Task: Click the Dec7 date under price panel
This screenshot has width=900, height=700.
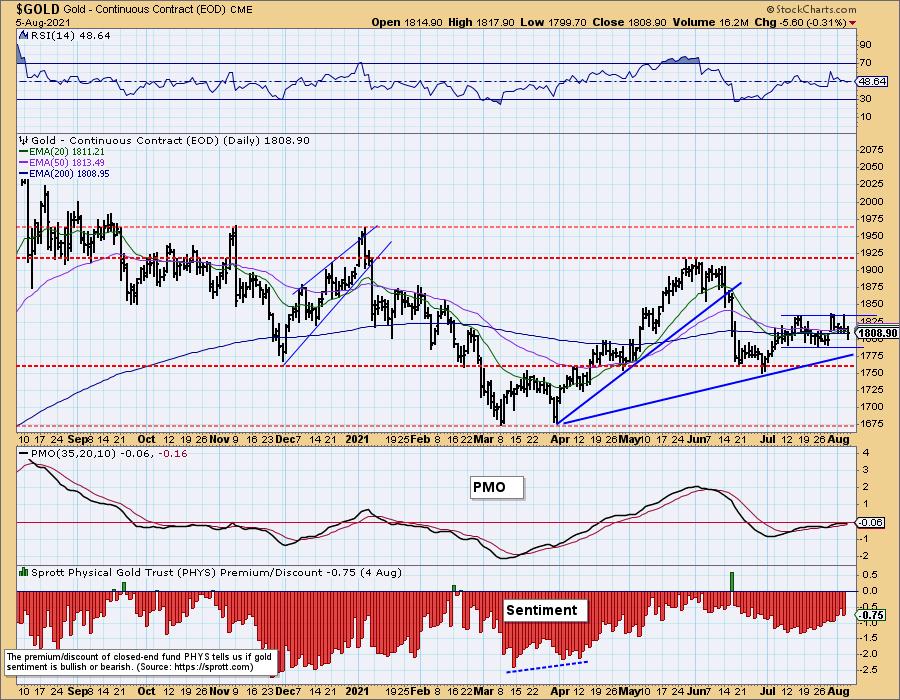Action: point(288,439)
